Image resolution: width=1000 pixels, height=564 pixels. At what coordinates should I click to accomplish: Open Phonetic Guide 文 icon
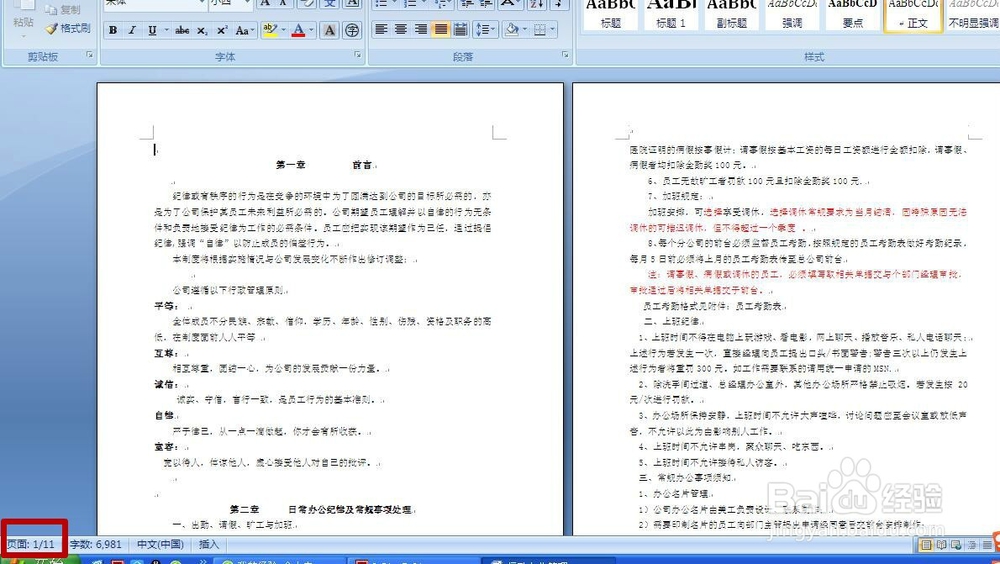click(329, 4)
